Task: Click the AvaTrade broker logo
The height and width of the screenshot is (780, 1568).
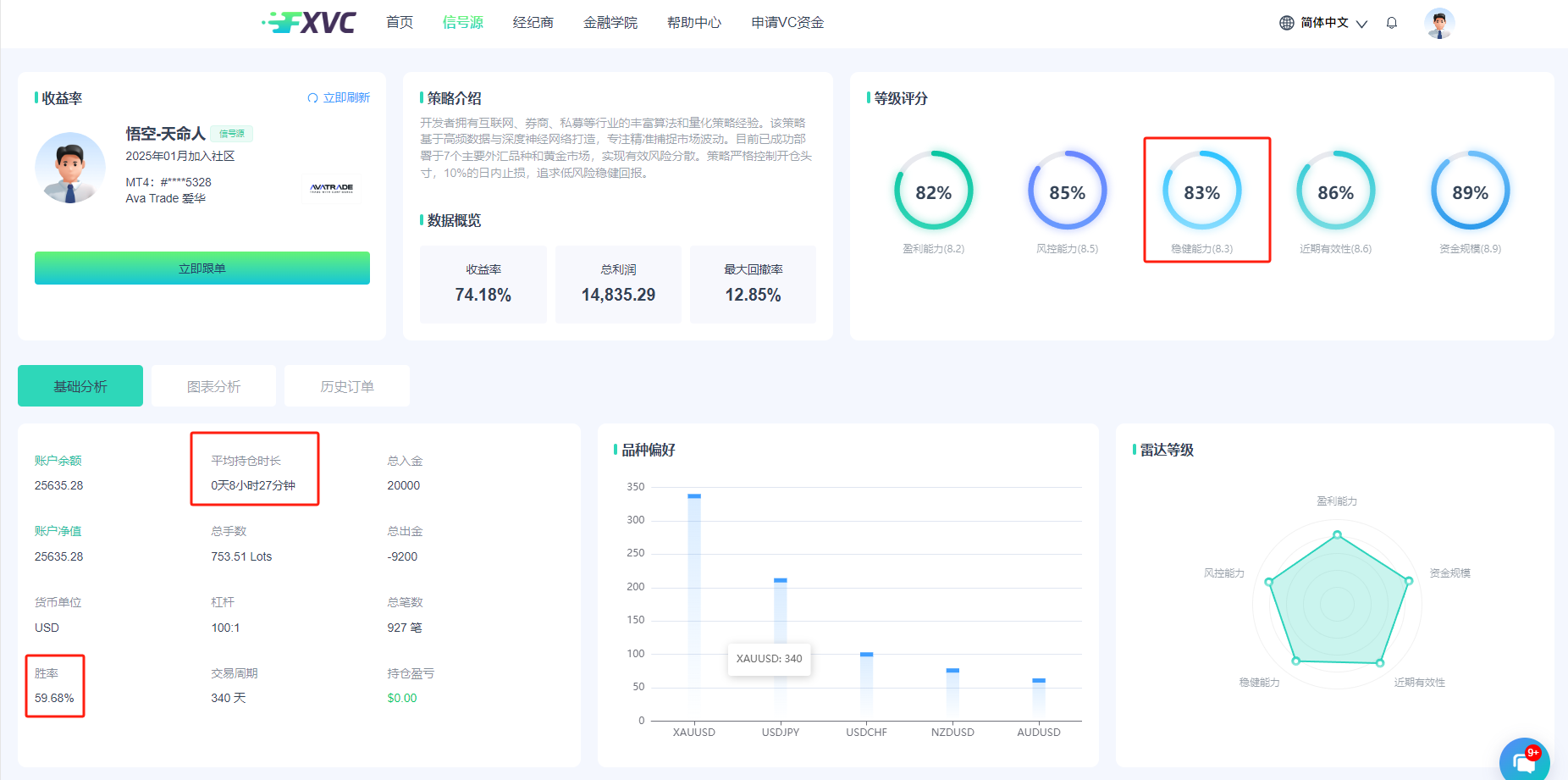Action: (332, 188)
